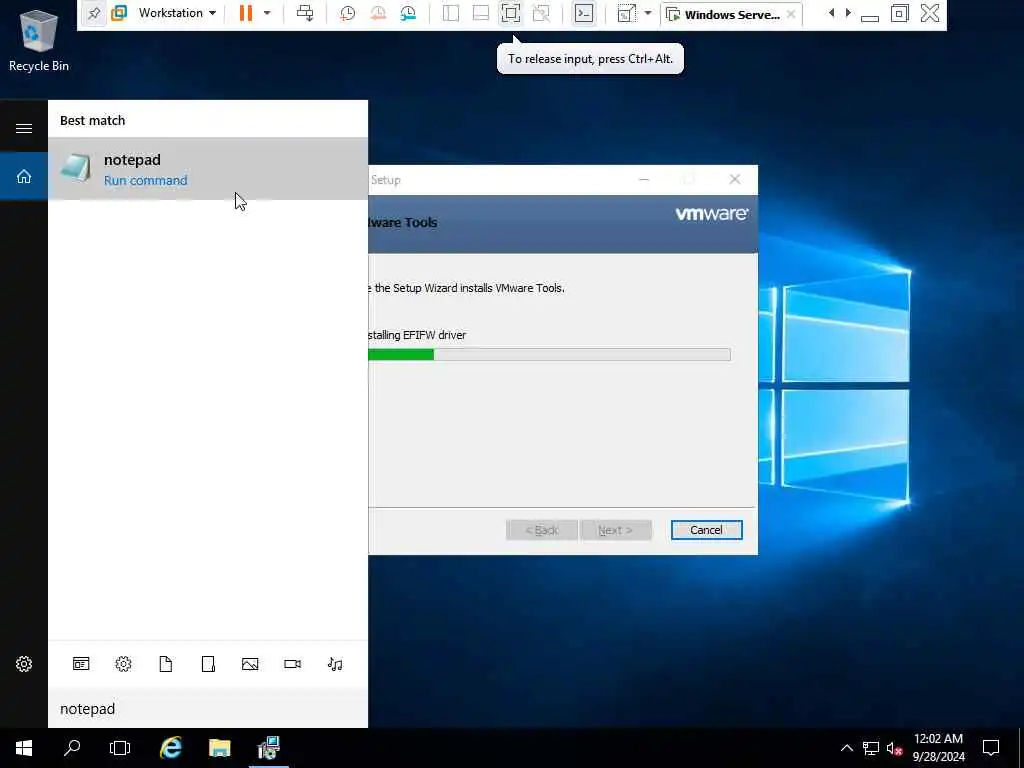1024x768 pixels.
Task: Filter search results by Apps
Action: tap(81, 664)
